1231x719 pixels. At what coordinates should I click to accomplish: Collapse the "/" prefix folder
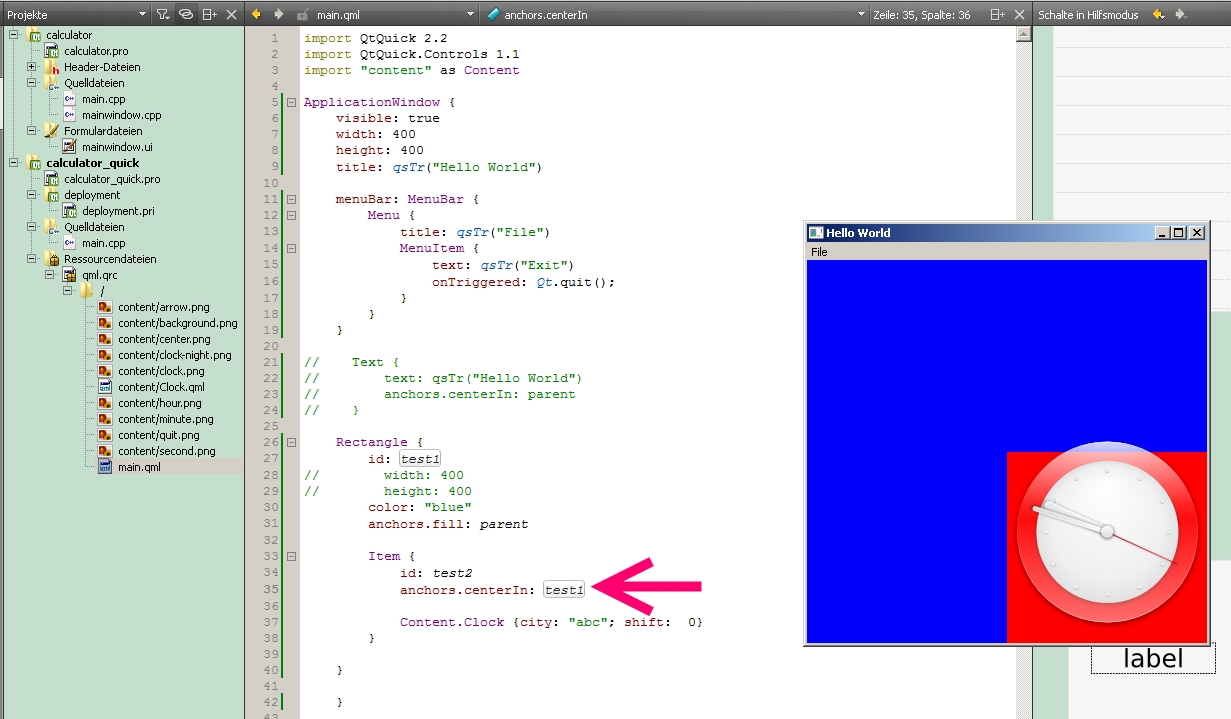[68, 291]
